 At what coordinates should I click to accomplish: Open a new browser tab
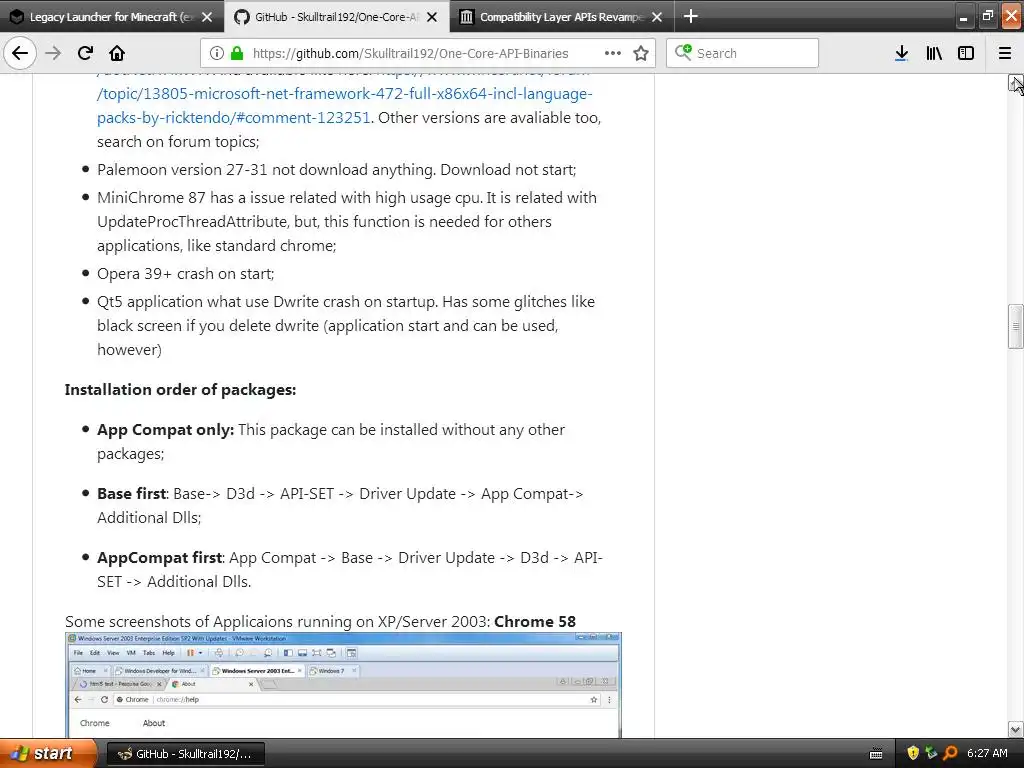[x=690, y=16]
